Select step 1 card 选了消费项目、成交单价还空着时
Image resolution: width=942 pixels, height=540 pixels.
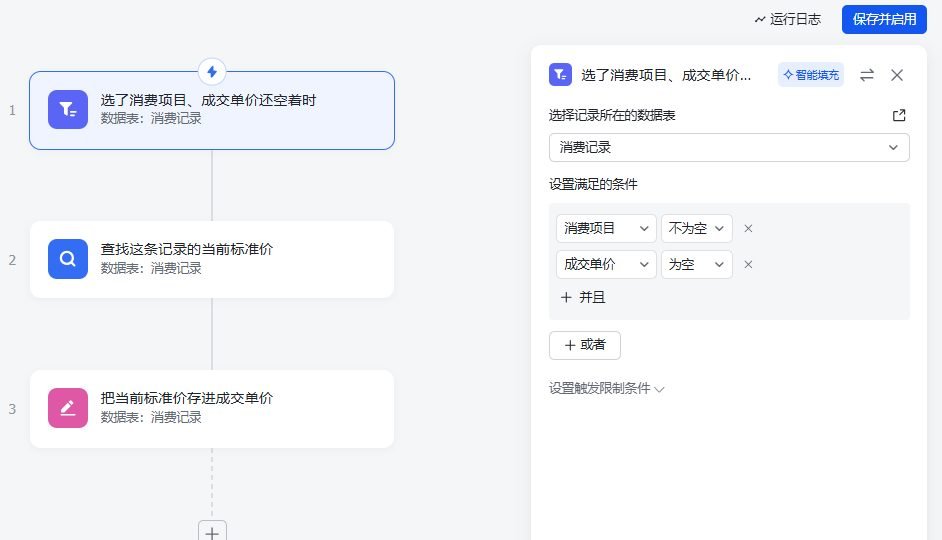(x=212, y=111)
